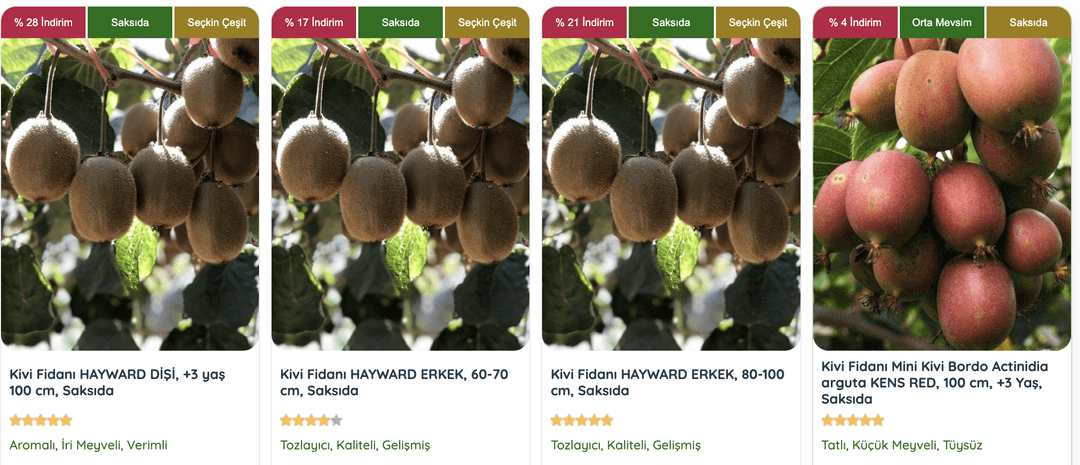
Task: Select the 'Orta Mevsim' tag
Action: coord(942,23)
